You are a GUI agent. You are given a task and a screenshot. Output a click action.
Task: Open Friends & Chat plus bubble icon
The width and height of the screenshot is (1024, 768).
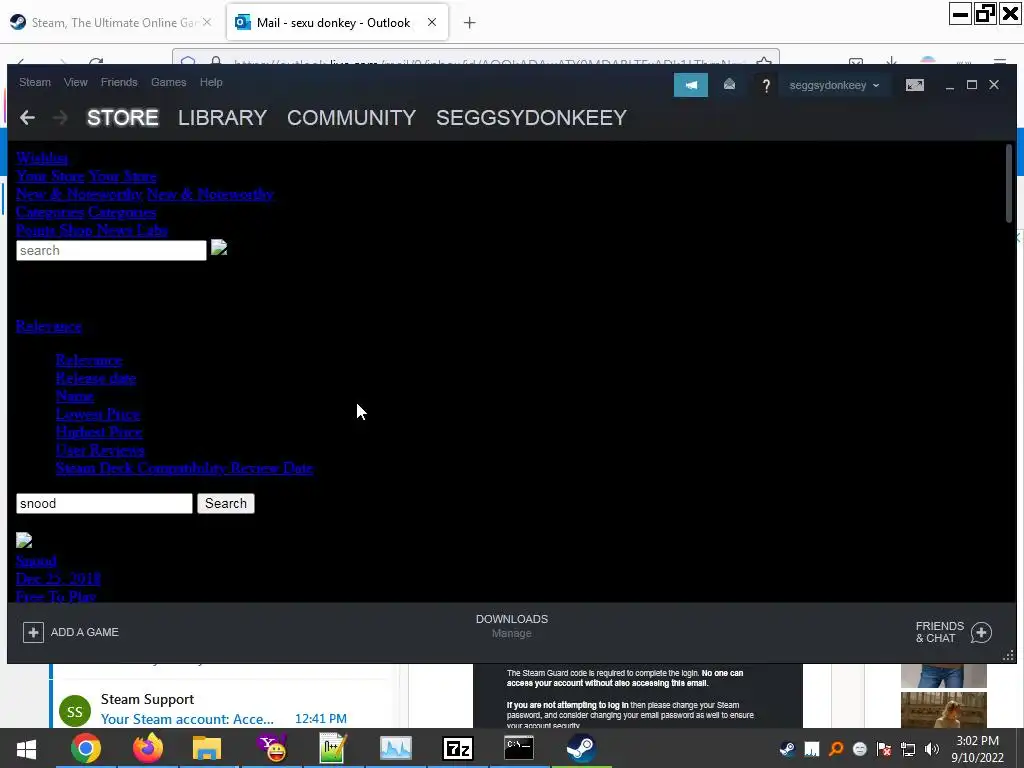click(981, 632)
